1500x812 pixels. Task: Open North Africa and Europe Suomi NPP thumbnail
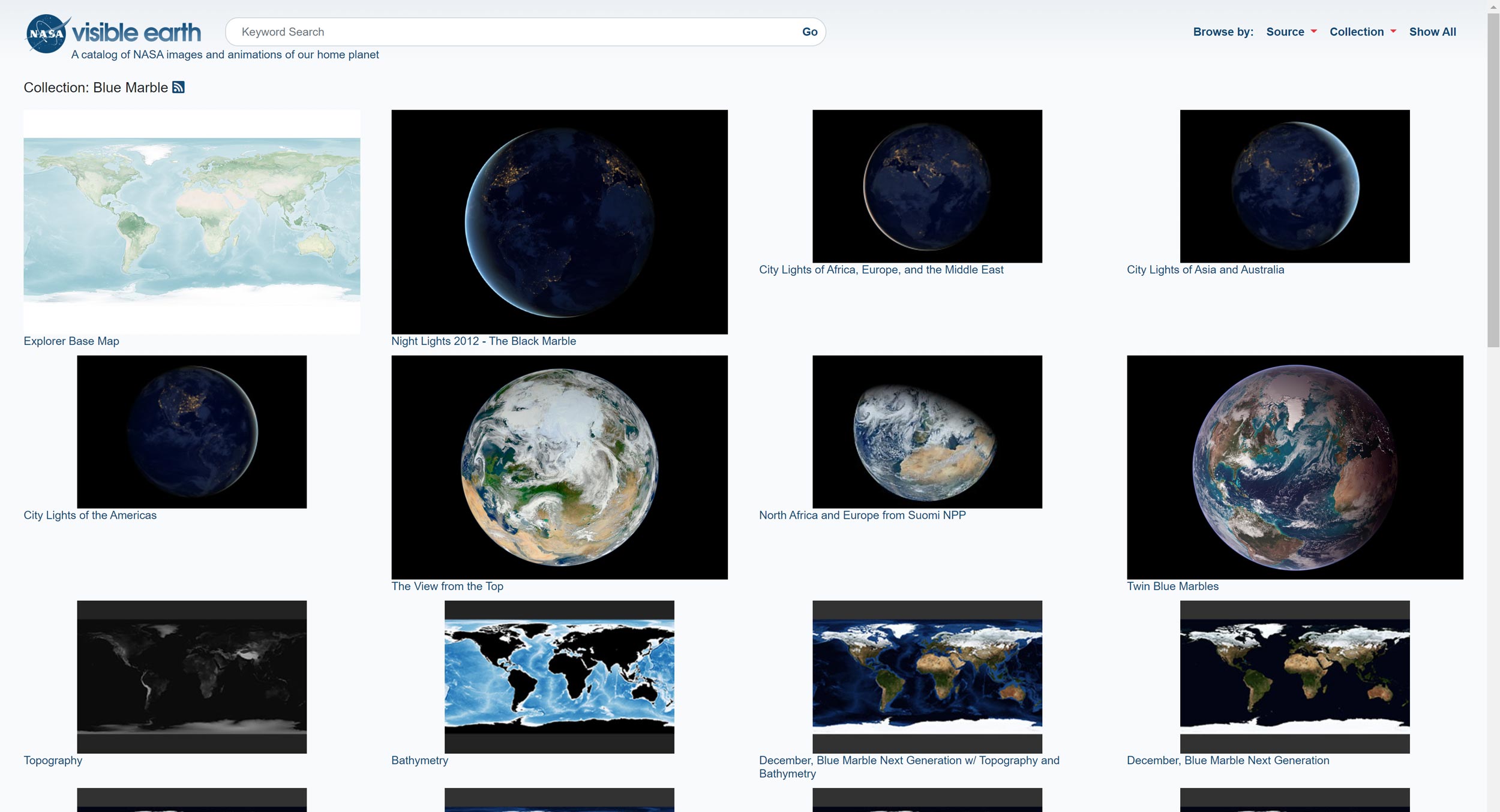tap(926, 431)
